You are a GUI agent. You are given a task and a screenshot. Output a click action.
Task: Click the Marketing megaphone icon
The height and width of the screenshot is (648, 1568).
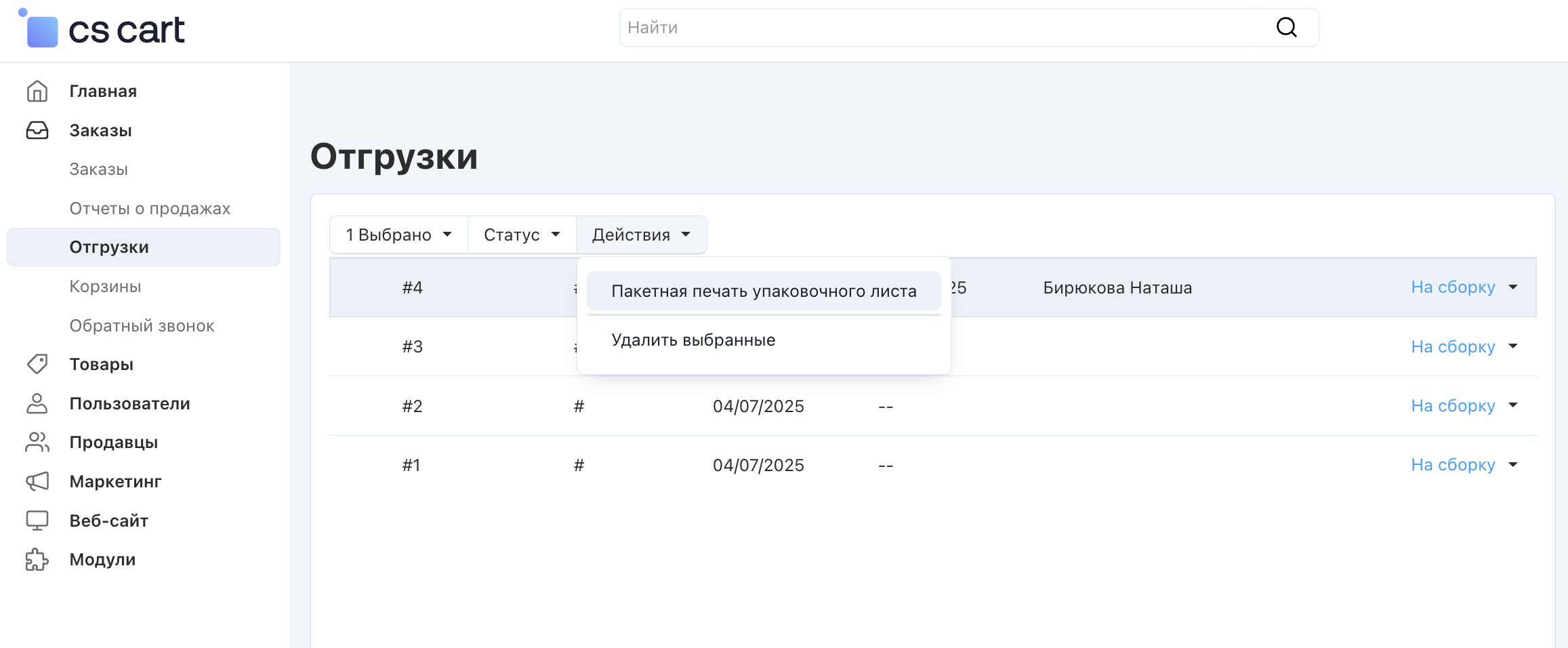[37, 481]
